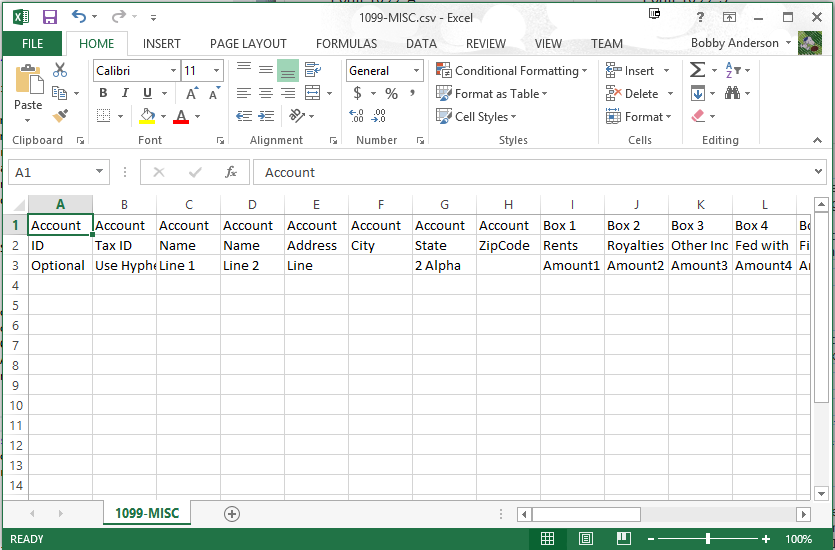835x550 pixels.
Task: Add a new sheet with the plus button
Action: tap(232, 513)
